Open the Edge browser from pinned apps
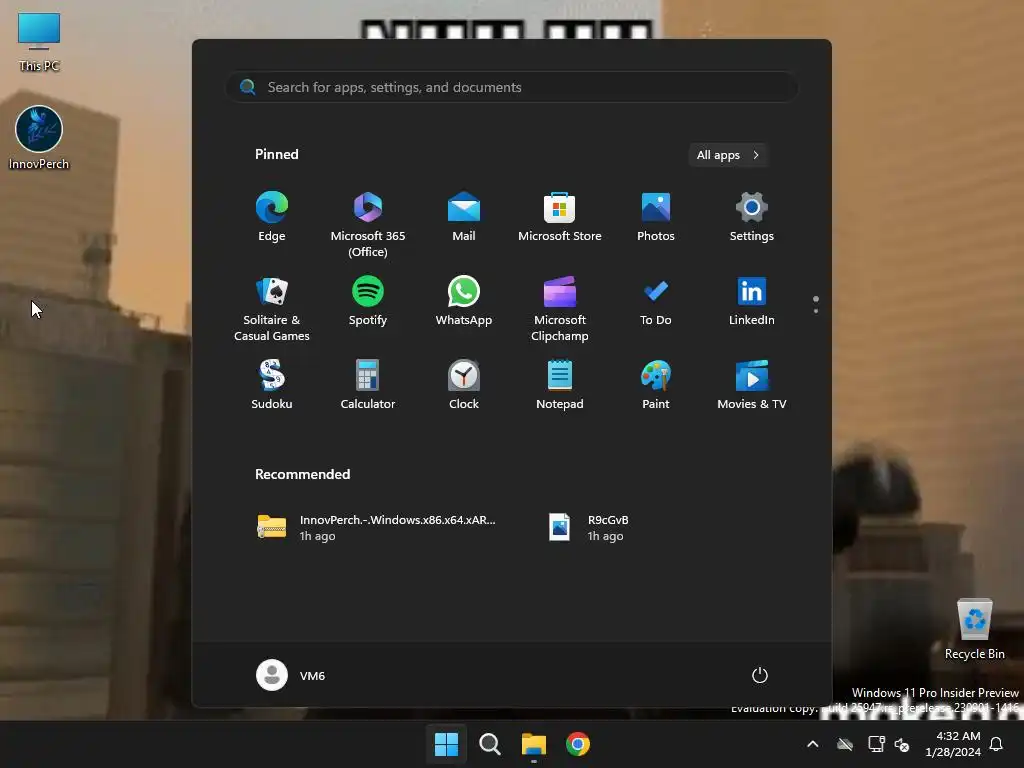Image resolution: width=1024 pixels, height=768 pixels. click(272, 217)
